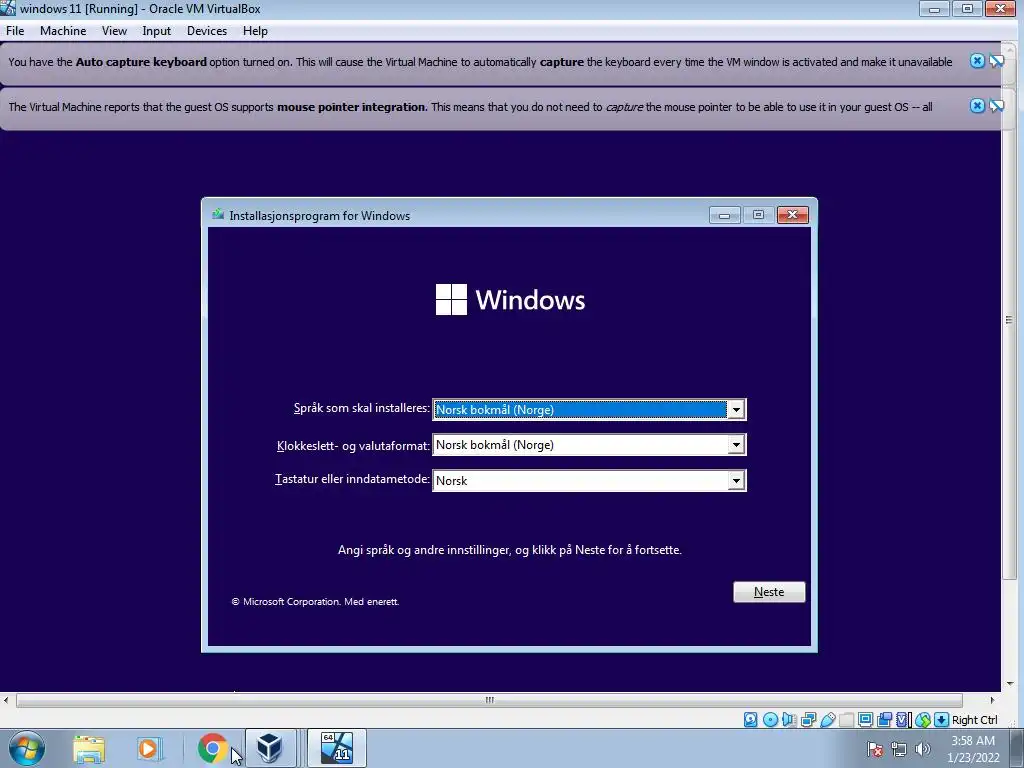This screenshot has width=1024, height=768.
Task: Click the keyboard capture arrow icon
Action: (x=941, y=720)
